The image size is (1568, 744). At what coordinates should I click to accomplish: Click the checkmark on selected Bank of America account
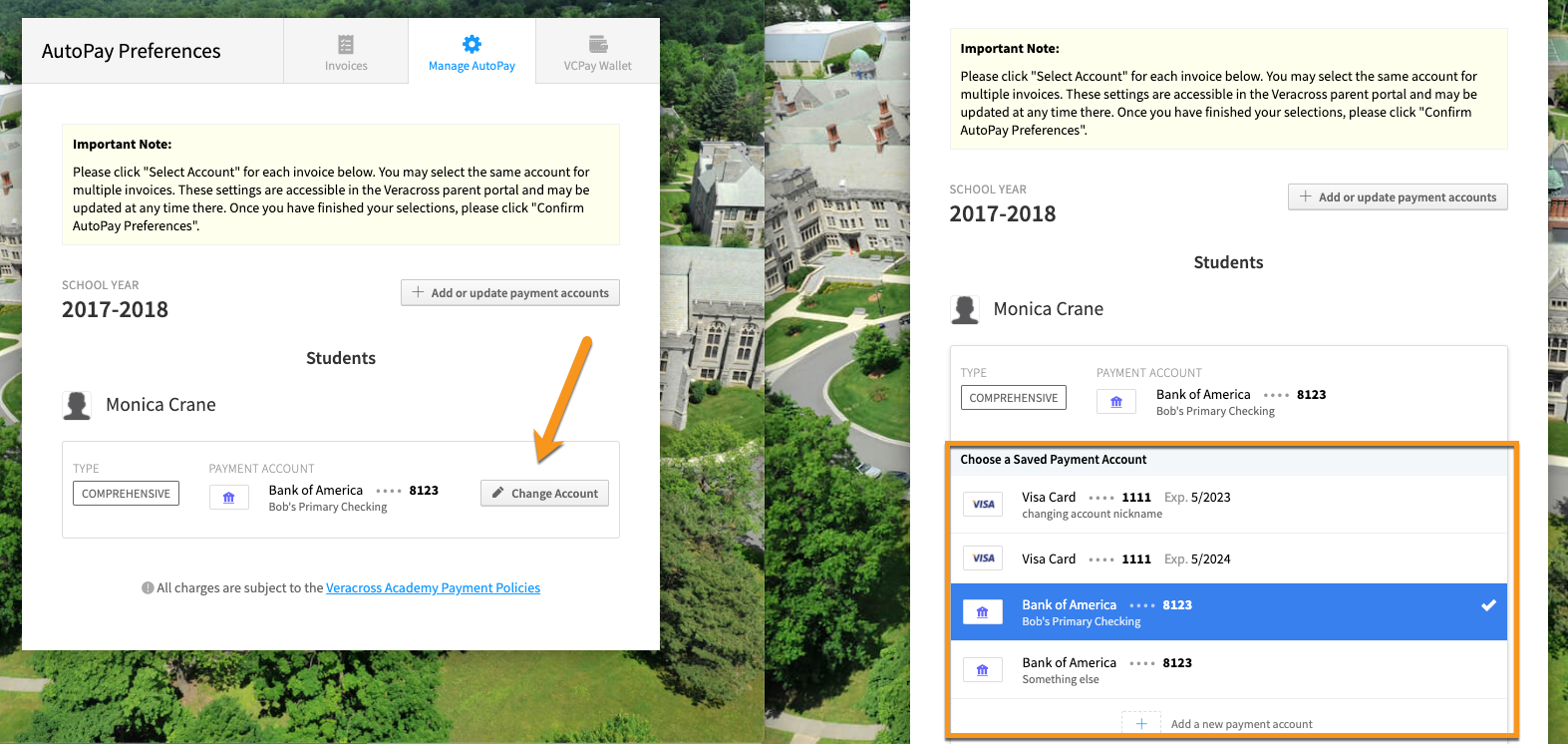(x=1488, y=605)
